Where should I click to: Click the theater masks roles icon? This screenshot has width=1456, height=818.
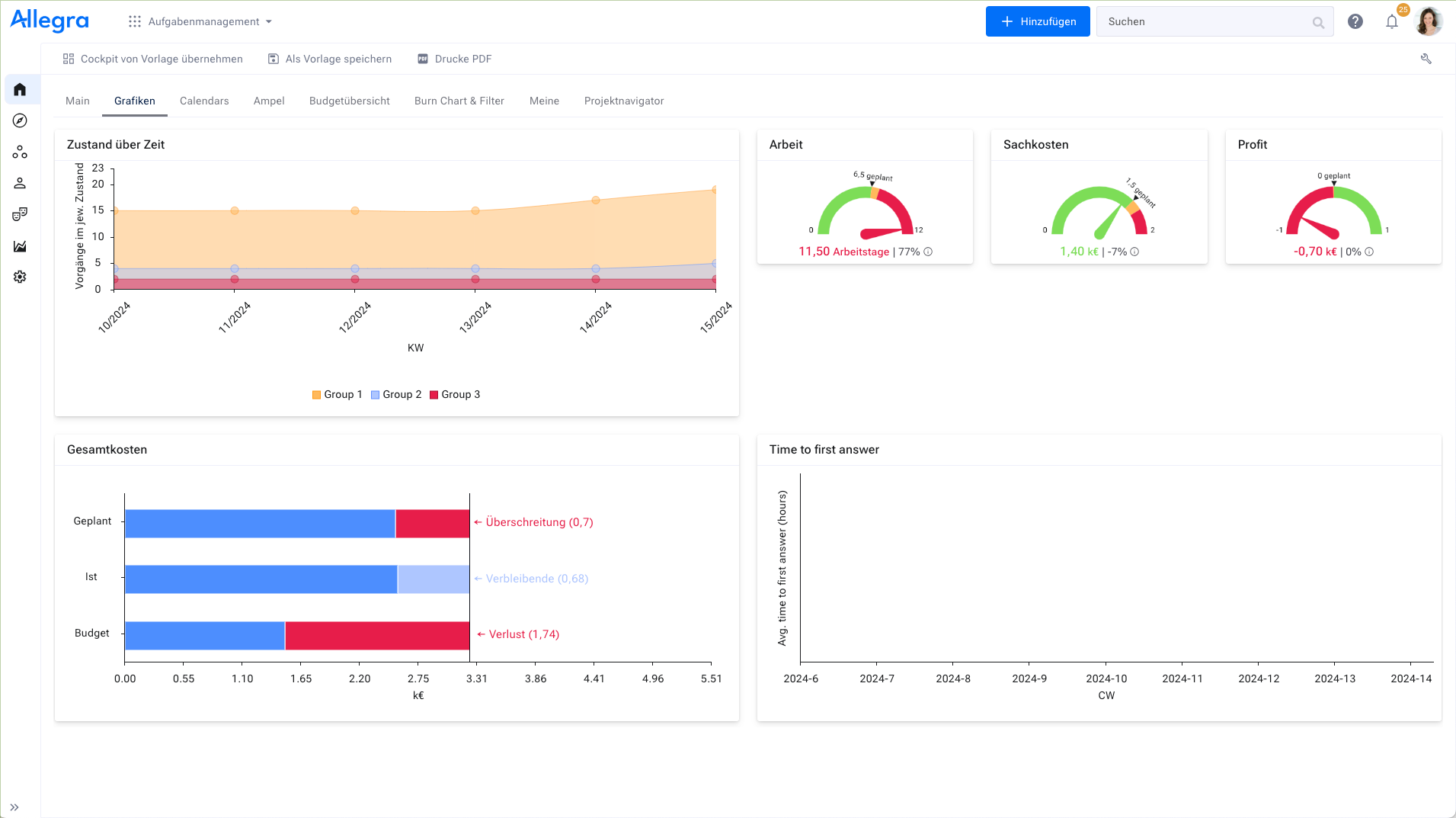pyautogui.click(x=20, y=214)
